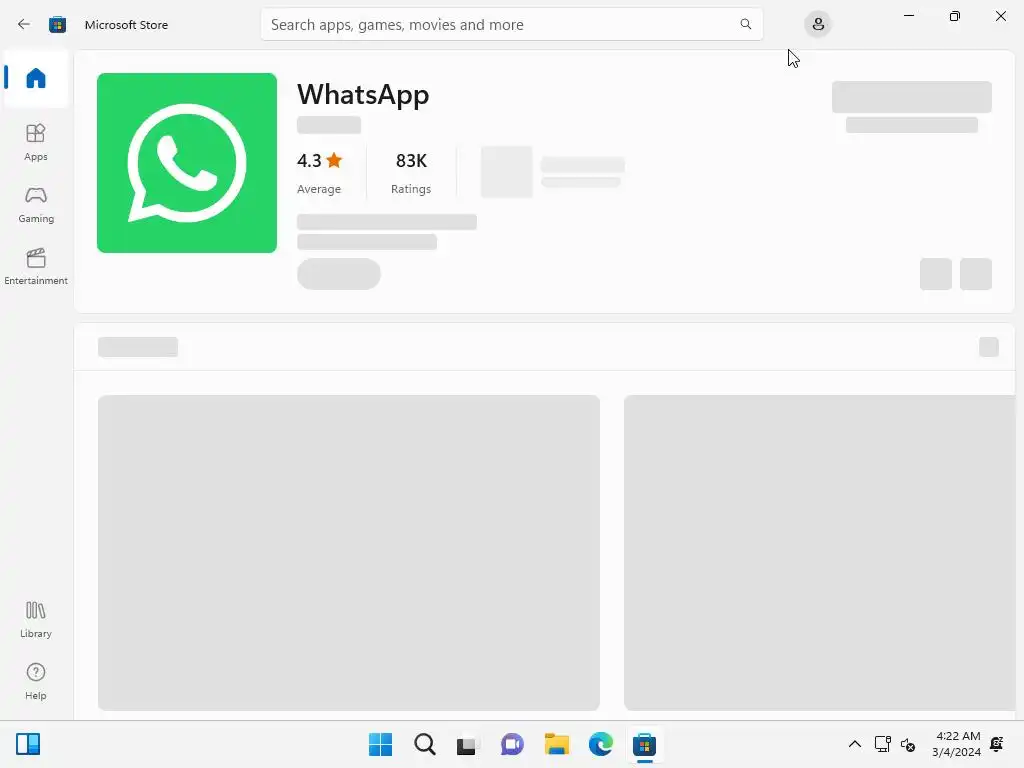Screen dimensions: 1024x768
Task: Show hidden system tray icons
Action: pyautogui.click(x=854, y=744)
